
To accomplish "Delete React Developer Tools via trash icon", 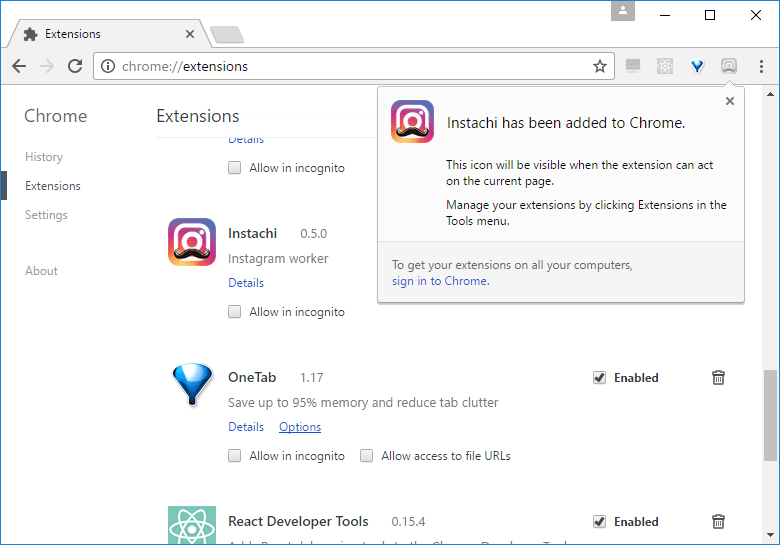I will point(718,522).
